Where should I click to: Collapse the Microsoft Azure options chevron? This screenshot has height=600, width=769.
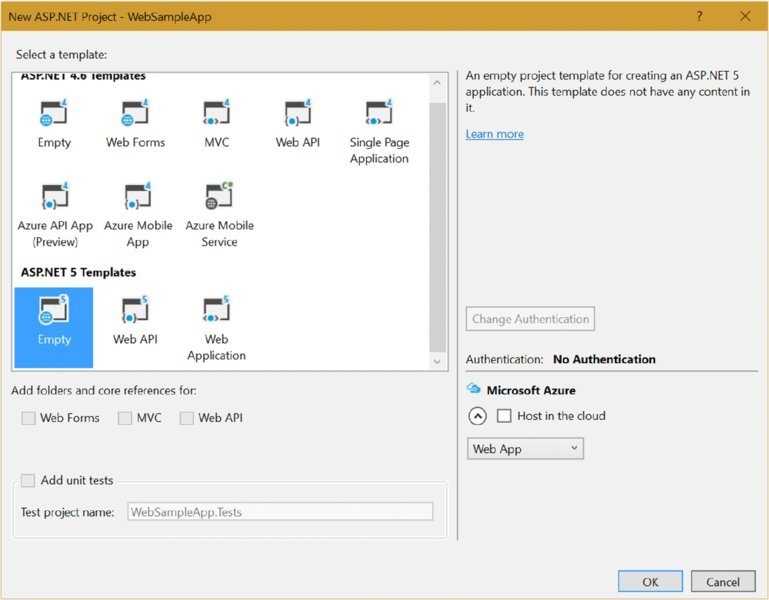[478, 416]
